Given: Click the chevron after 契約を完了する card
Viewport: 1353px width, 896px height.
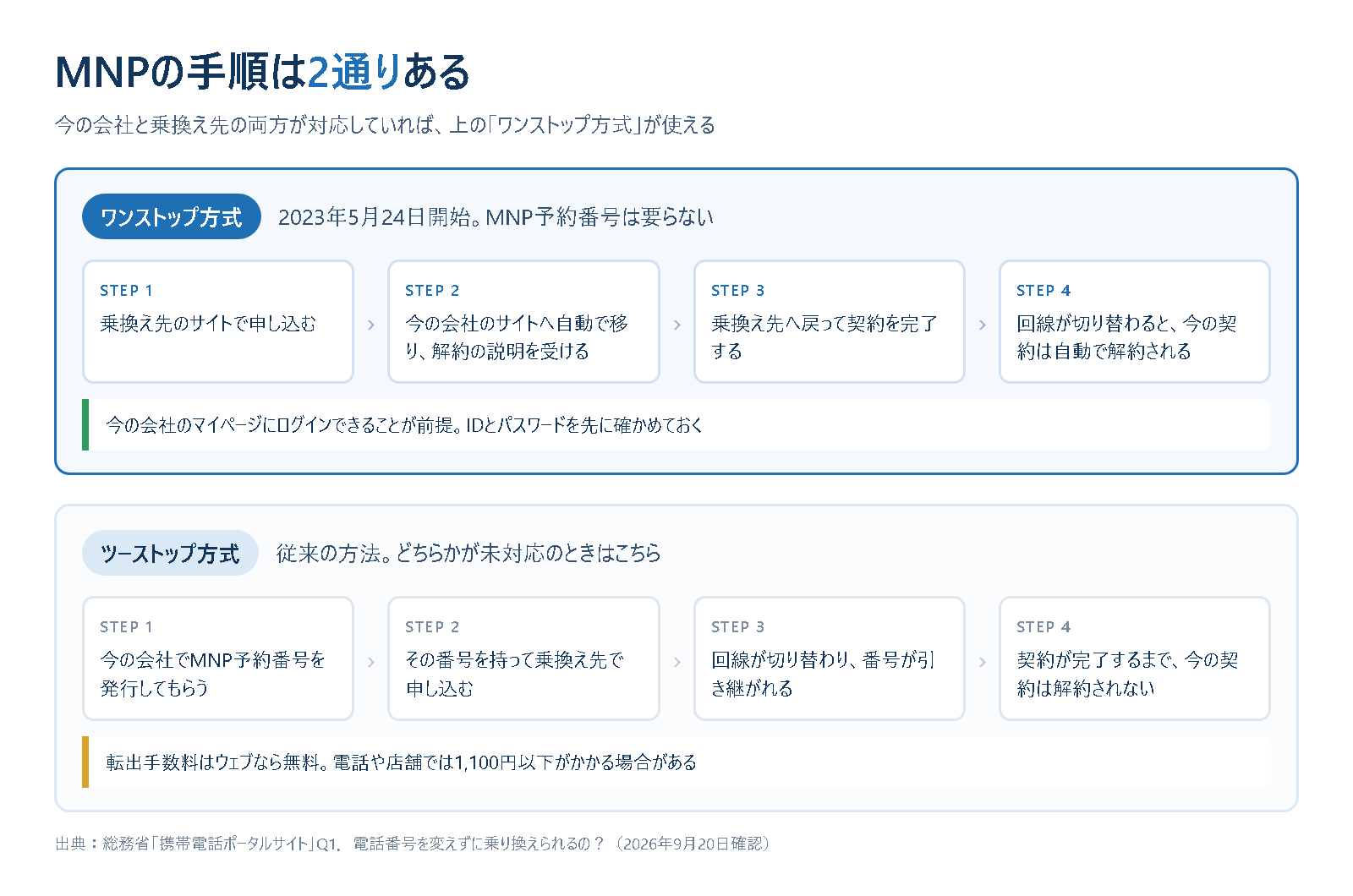Looking at the screenshot, I should click(x=983, y=325).
